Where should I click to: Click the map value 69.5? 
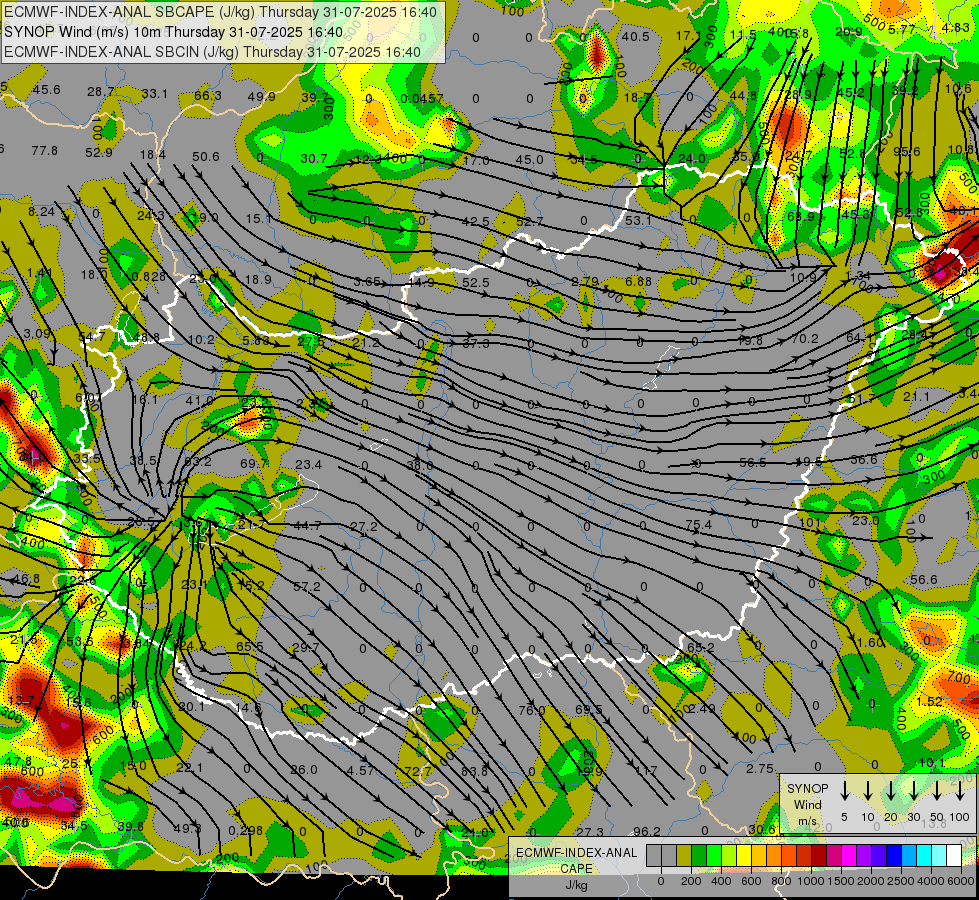click(x=589, y=710)
